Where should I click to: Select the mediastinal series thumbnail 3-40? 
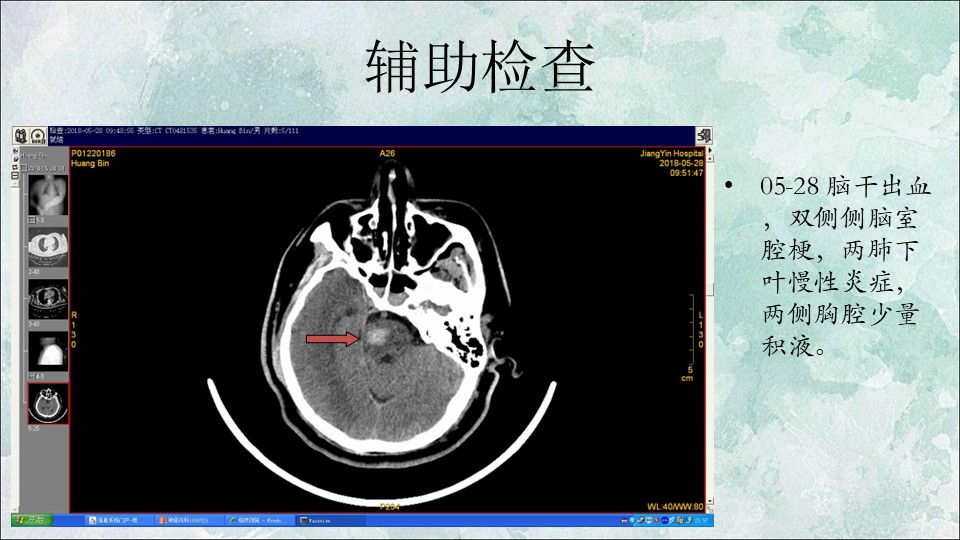pos(48,299)
